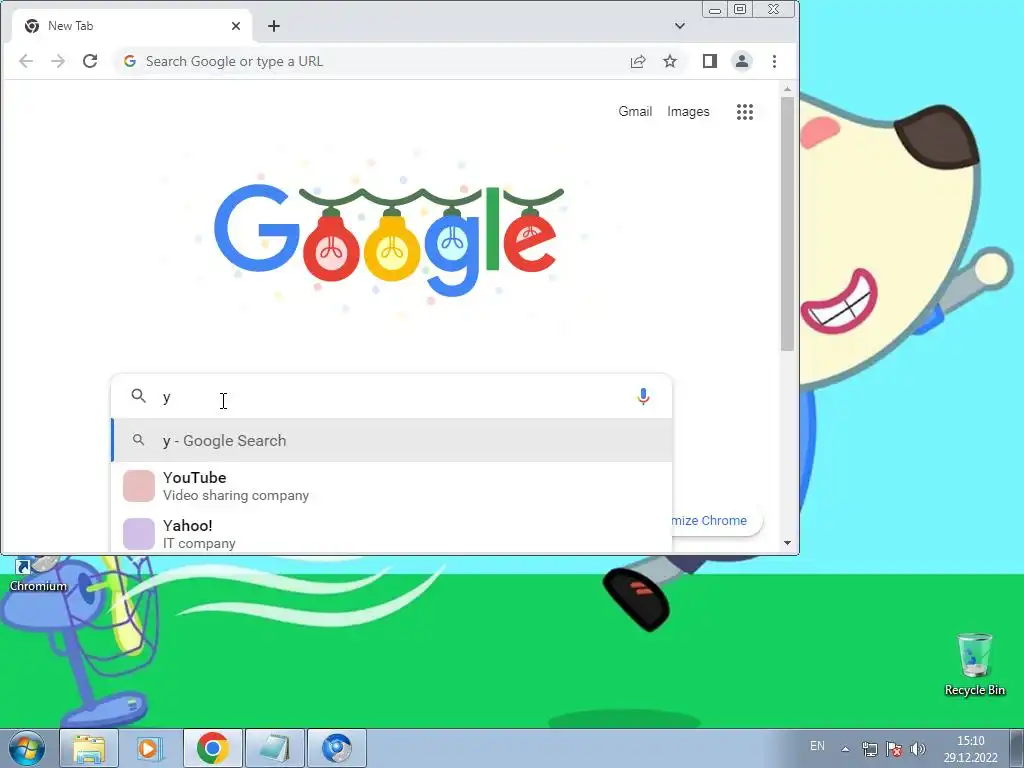This screenshot has height=768, width=1024.
Task: Reload the page with the refresh icon
Action: (90, 61)
